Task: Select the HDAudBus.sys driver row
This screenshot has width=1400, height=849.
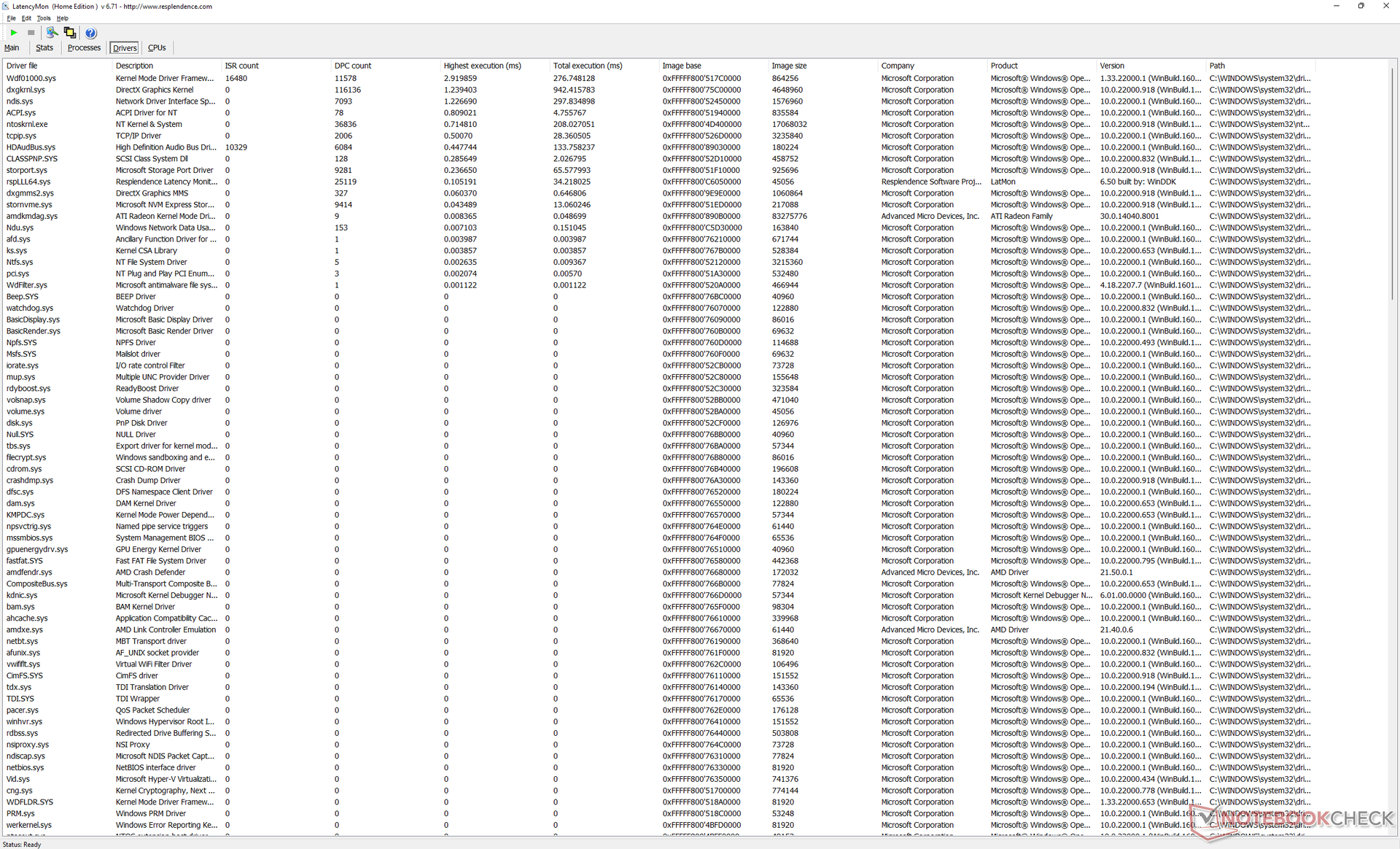Action: pos(31,147)
